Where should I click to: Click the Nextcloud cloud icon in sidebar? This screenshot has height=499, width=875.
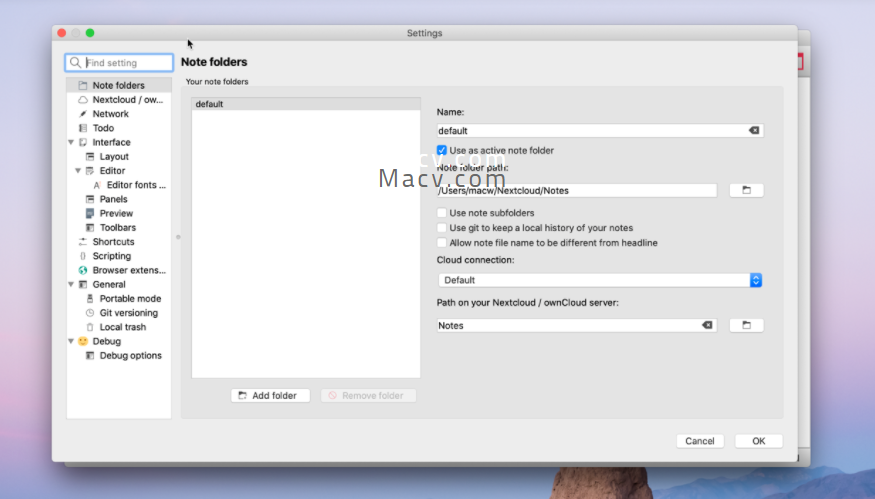click(x=83, y=99)
